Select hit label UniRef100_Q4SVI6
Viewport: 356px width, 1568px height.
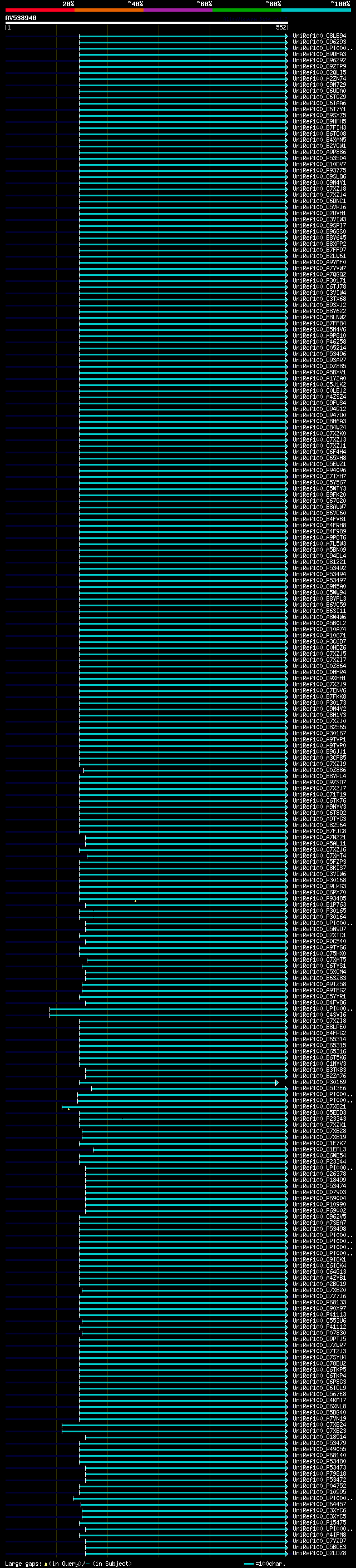(319, 1015)
